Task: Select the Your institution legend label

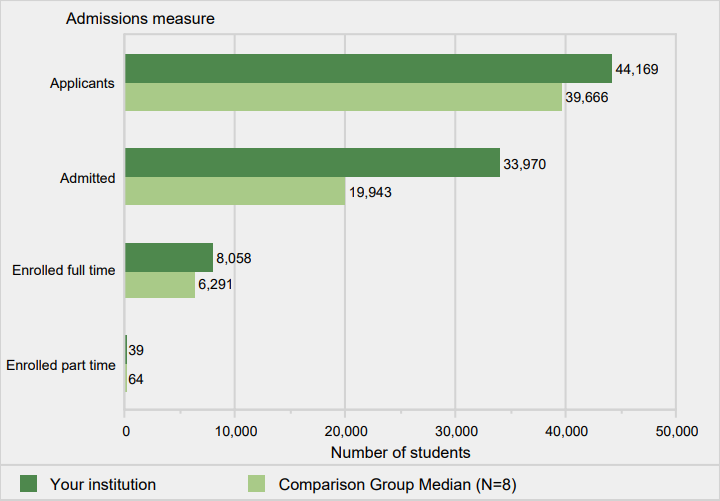Action: pyautogui.click(x=103, y=484)
